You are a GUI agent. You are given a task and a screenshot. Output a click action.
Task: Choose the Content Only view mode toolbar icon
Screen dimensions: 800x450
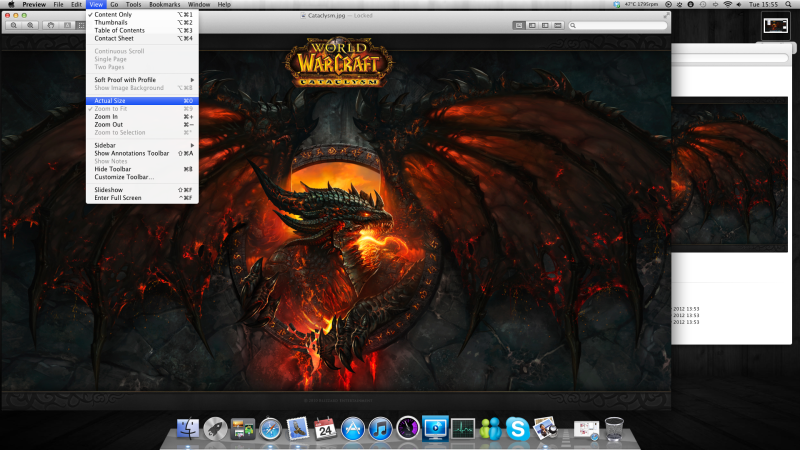pos(519,26)
